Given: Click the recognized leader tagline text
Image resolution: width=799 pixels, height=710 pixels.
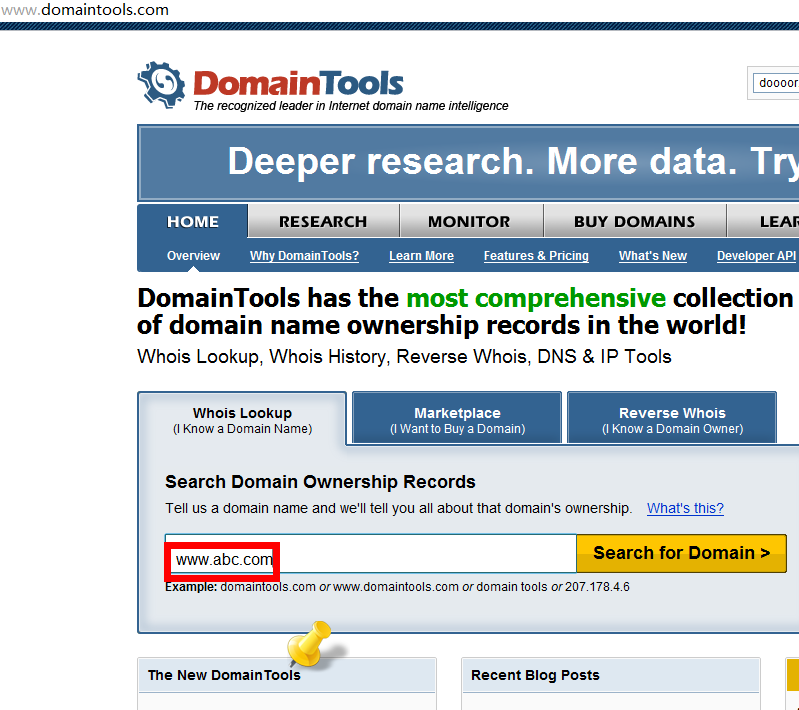Looking at the screenshot, I should click(351, 106).
